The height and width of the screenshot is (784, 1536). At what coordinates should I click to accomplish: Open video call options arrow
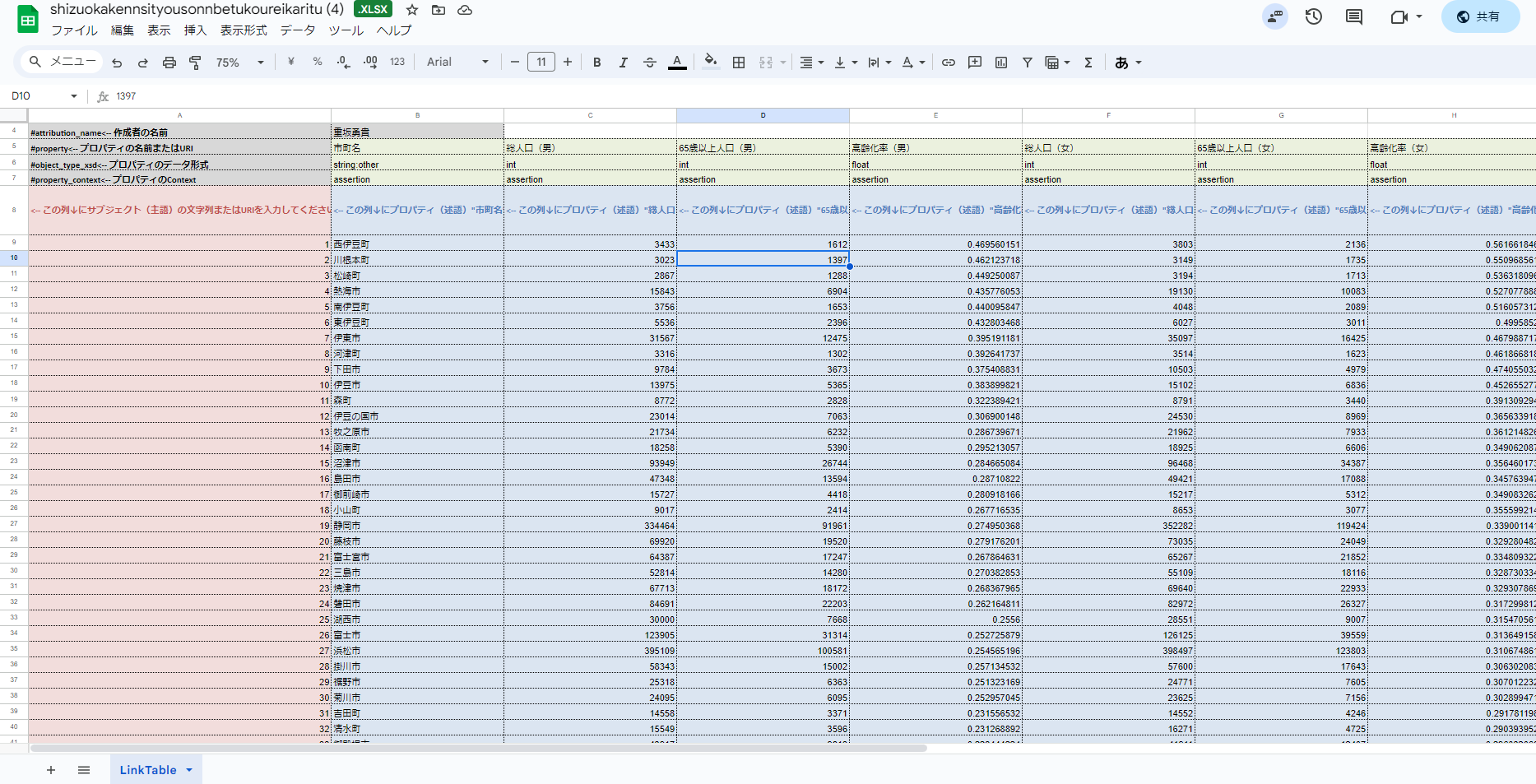tap(1419, 16)
